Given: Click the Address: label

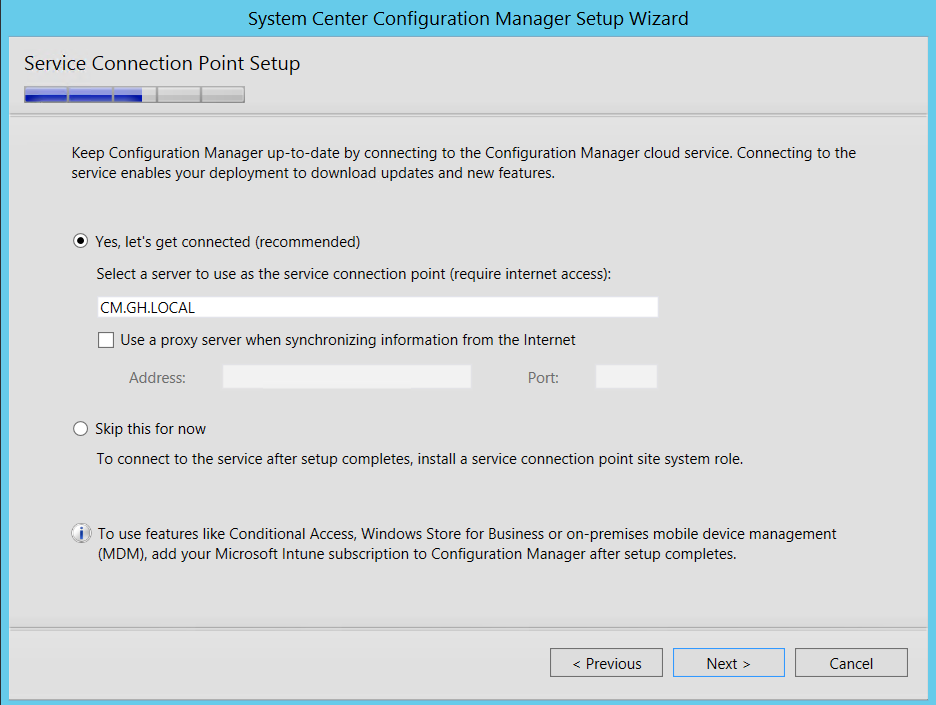Looking at the screenshot, I should pos(156,377).
